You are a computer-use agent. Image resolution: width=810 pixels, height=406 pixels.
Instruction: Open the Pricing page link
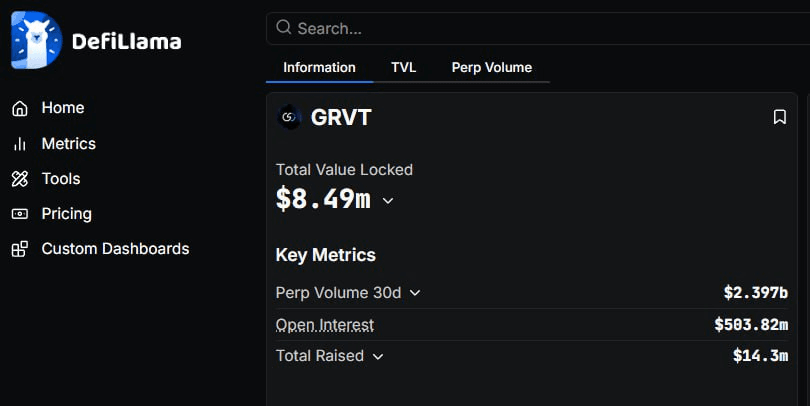pos(66,214)
